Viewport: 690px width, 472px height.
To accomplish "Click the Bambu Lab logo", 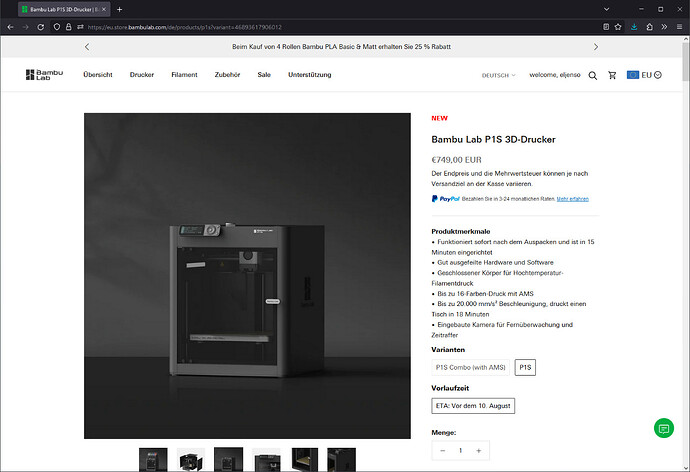I will [x=44, y=75].
